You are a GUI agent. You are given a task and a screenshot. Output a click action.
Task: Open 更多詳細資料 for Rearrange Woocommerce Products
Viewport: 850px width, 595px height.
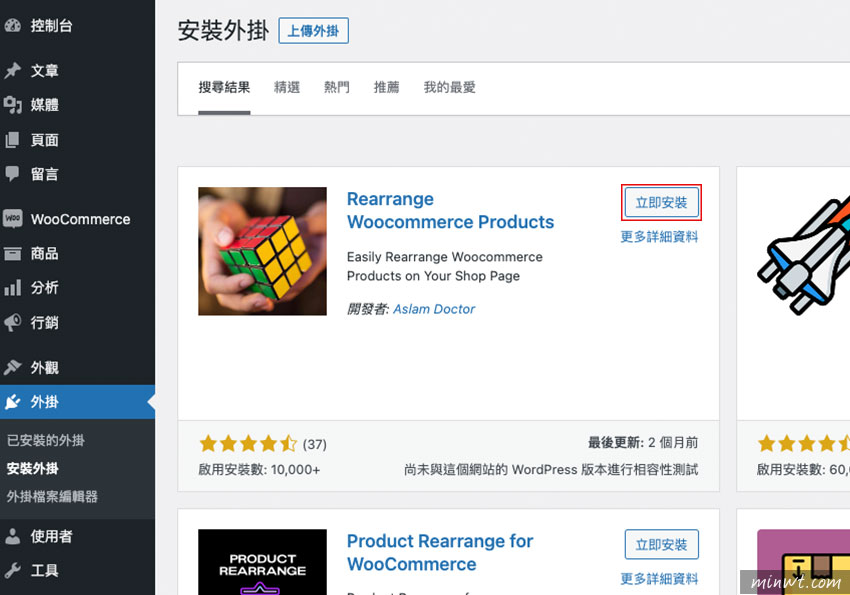pyautogui.click(x=659, y=237)
